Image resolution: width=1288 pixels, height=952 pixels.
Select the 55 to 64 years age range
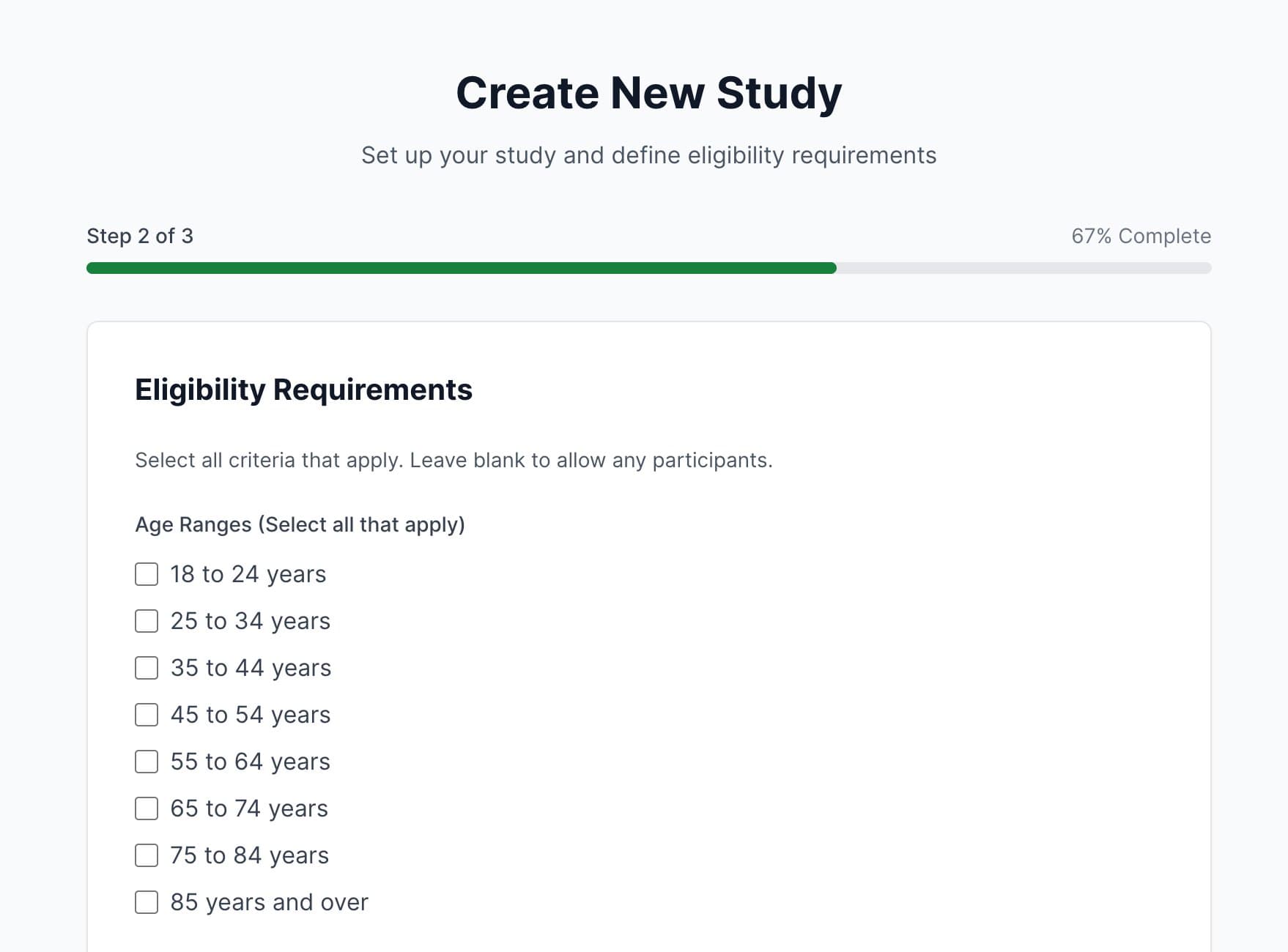click(x=146, y=762)
